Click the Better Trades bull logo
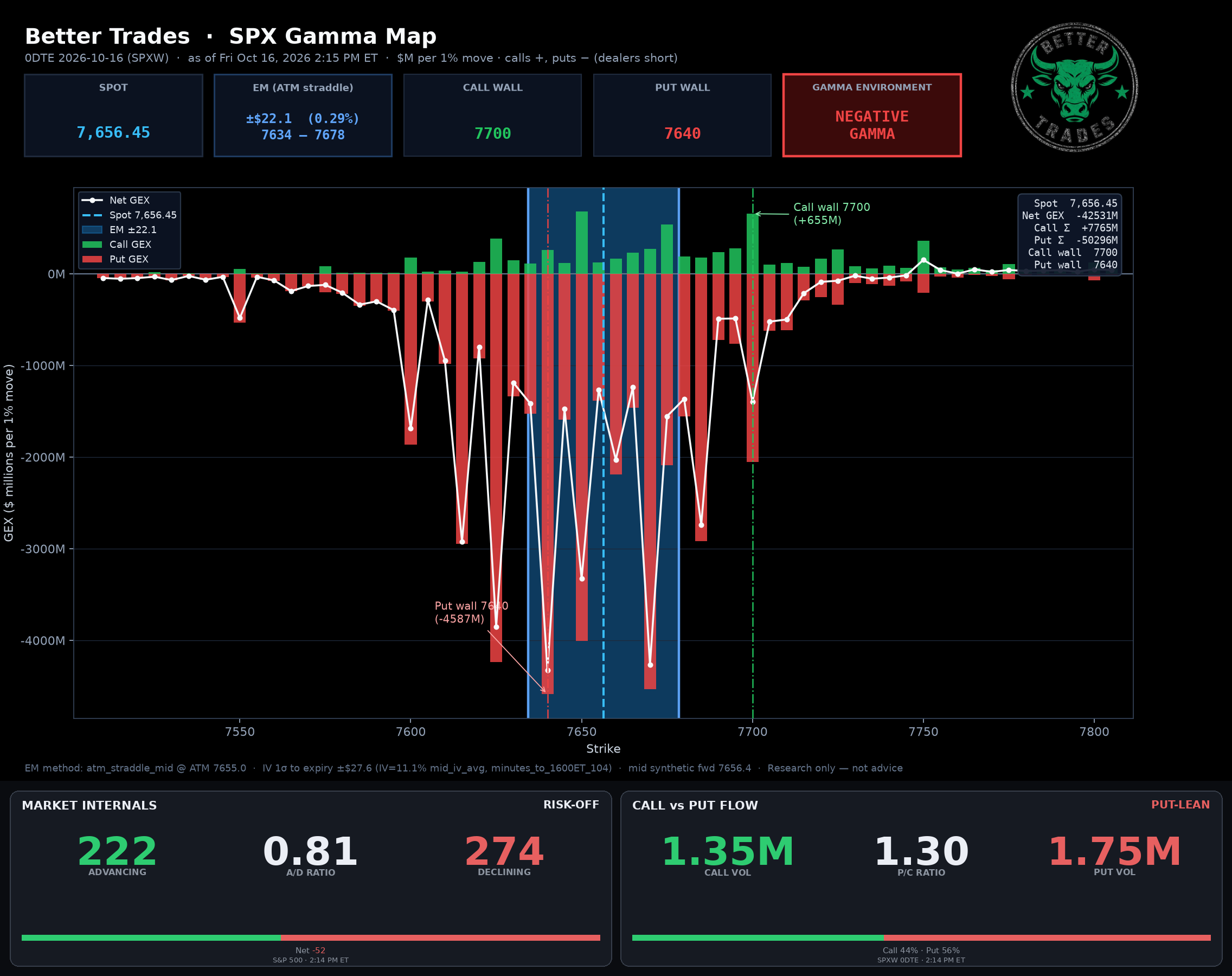Screen dimensions: 1232x976 click(1074, 87)
